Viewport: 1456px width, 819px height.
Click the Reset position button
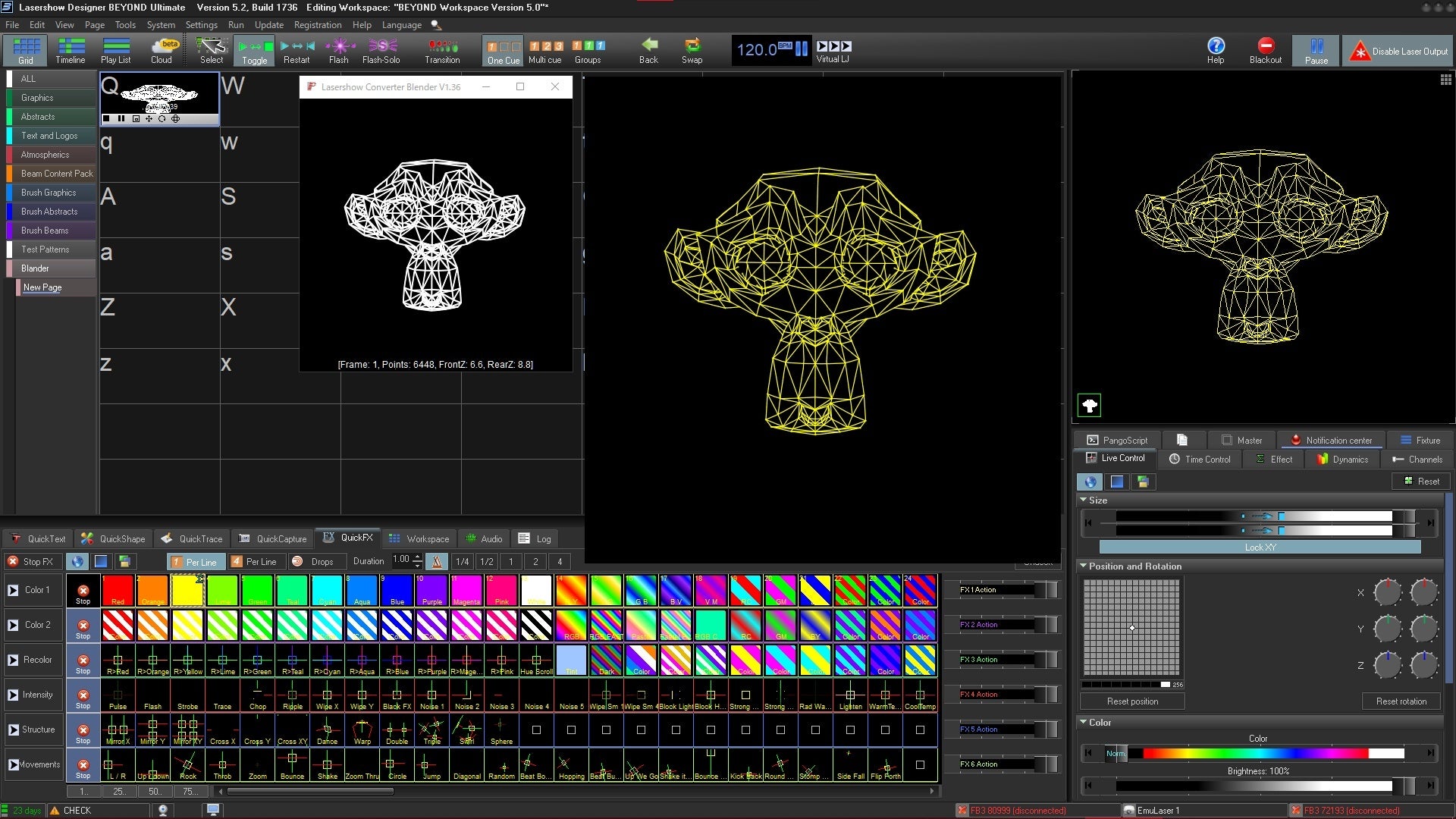(1132, 701)
